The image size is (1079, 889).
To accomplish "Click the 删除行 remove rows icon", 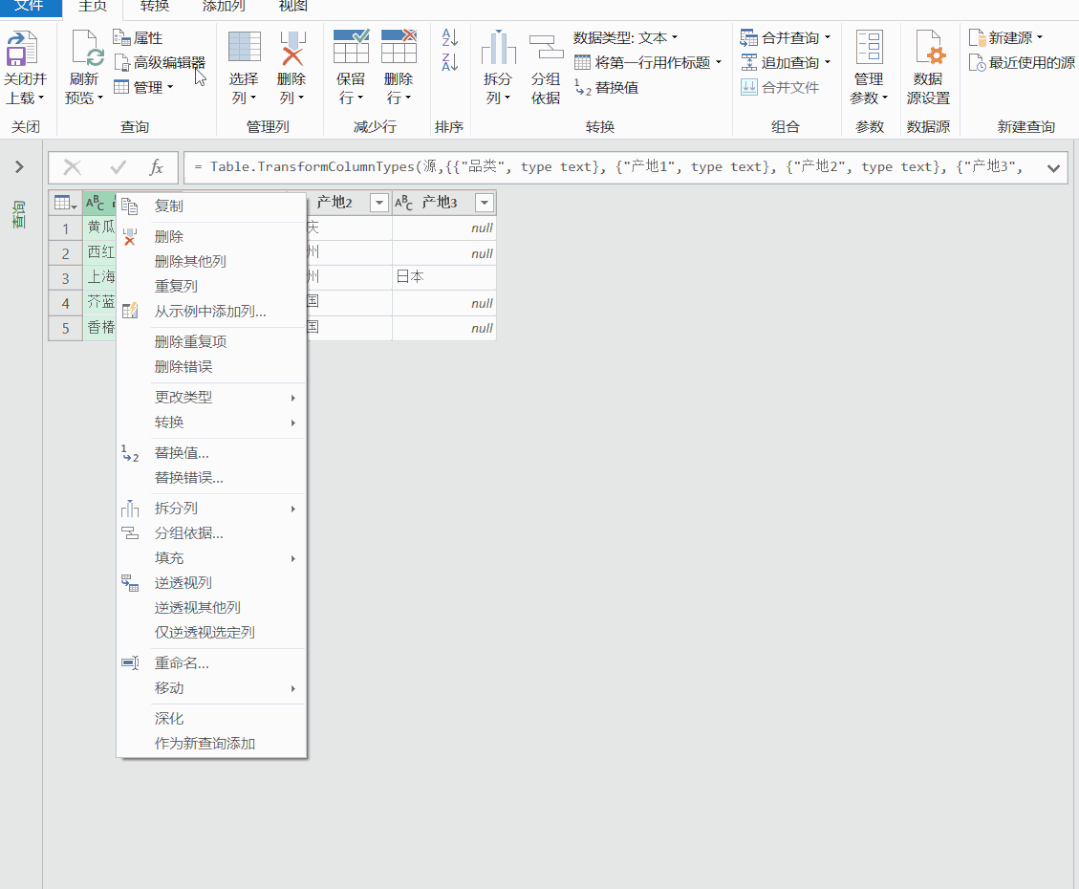I will (x=398, y=47).
